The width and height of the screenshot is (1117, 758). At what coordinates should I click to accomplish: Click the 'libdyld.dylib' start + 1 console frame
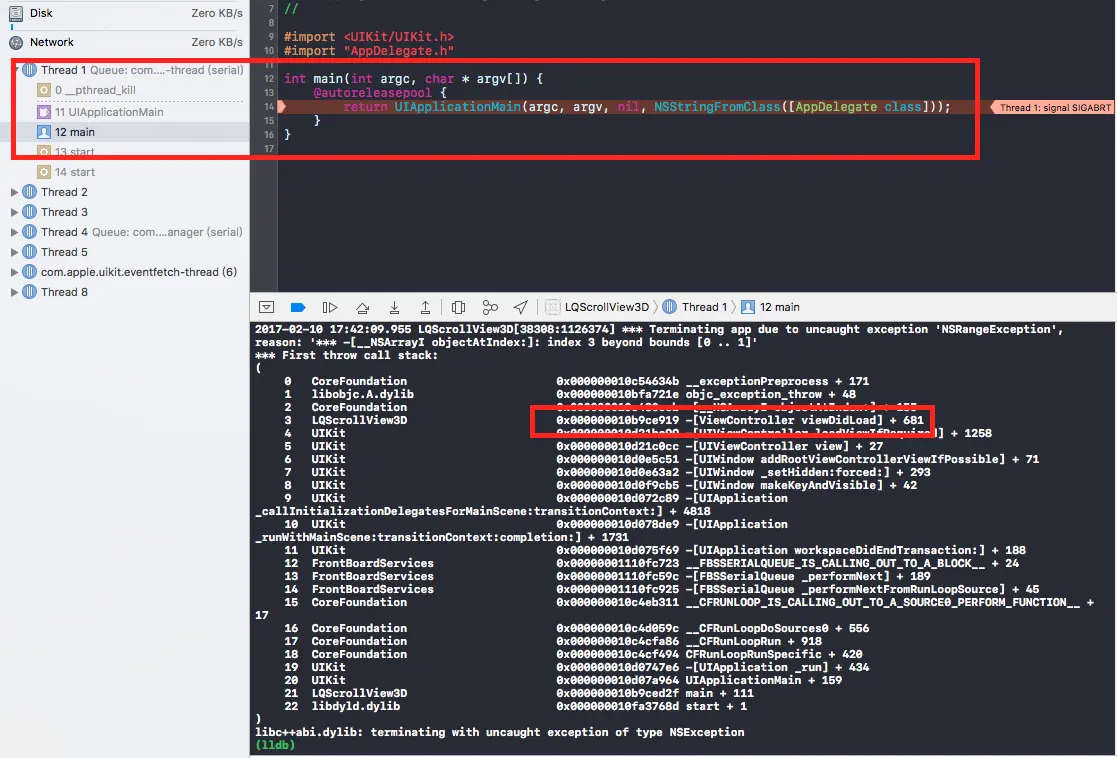click(x=516, y=707)
